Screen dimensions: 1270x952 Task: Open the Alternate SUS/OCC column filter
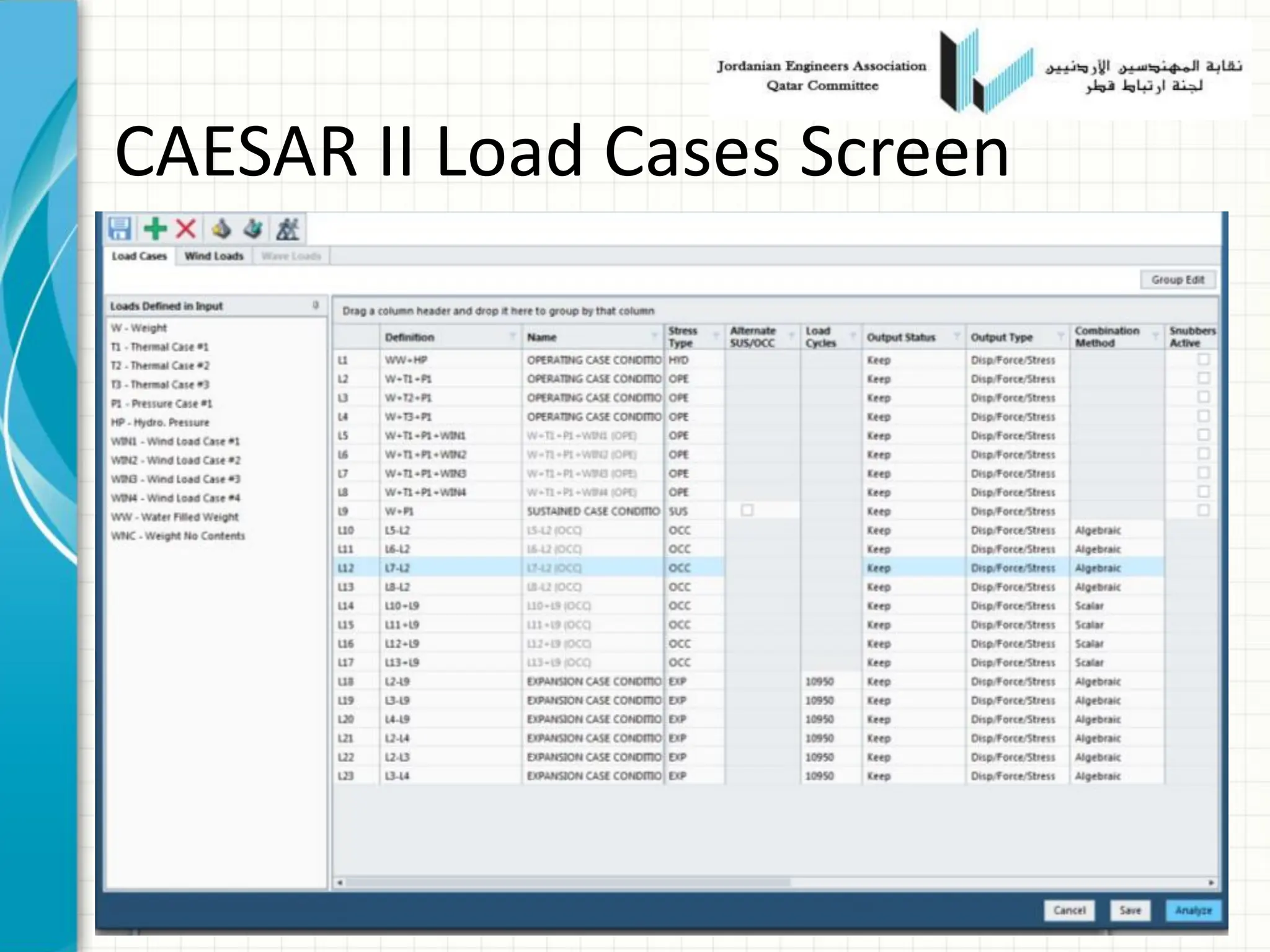point(791,337)
